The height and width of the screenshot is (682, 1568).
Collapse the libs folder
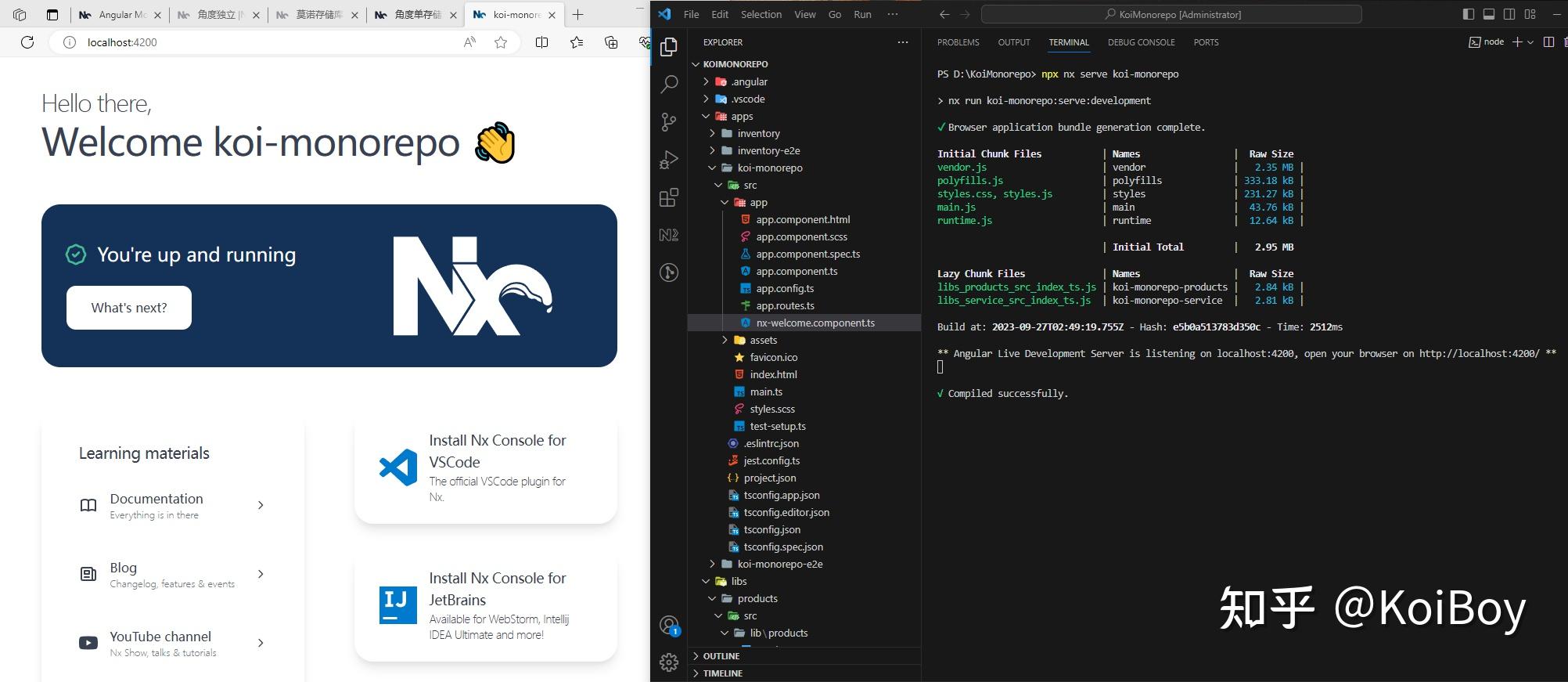pos(738,581)
